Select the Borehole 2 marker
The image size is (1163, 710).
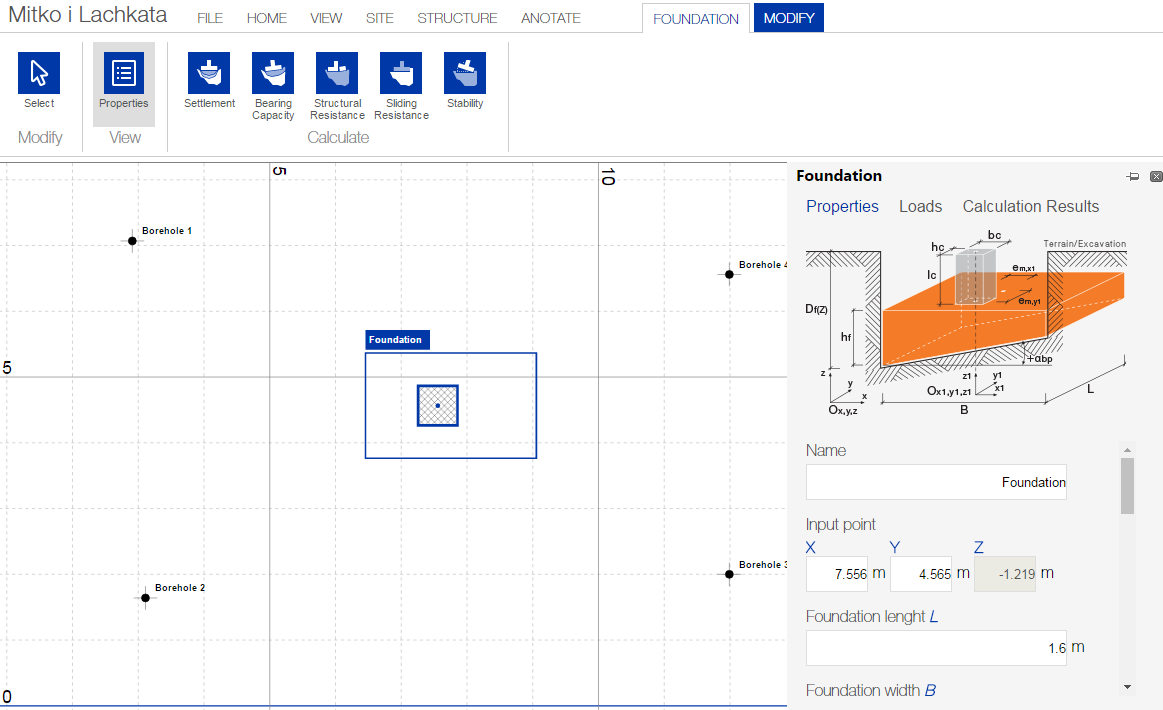[145, 597]
